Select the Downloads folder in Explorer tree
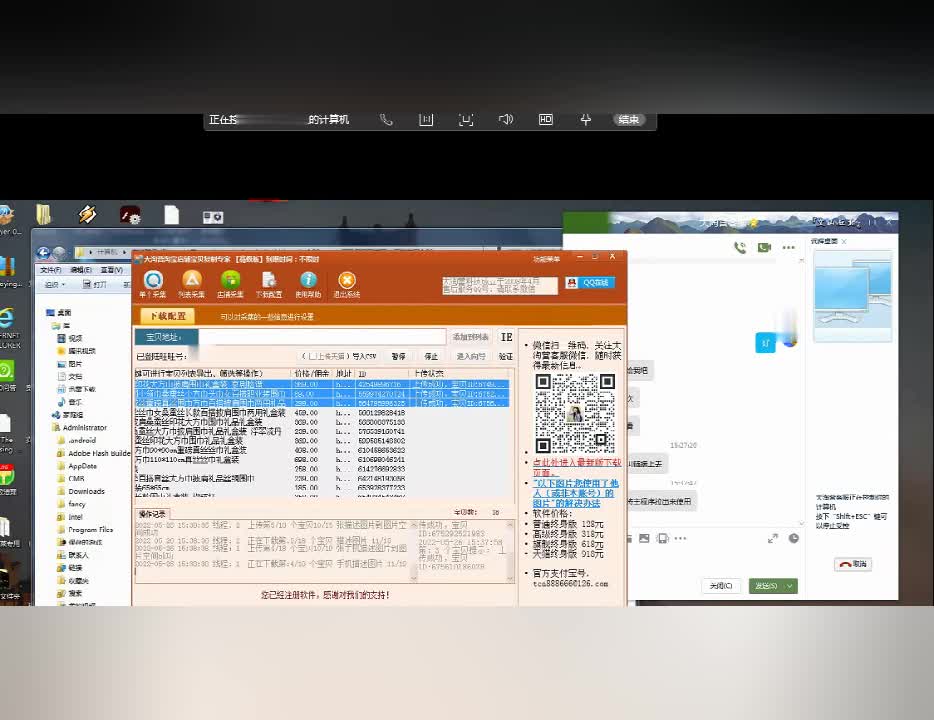934x720 pixels. (81, 491)
